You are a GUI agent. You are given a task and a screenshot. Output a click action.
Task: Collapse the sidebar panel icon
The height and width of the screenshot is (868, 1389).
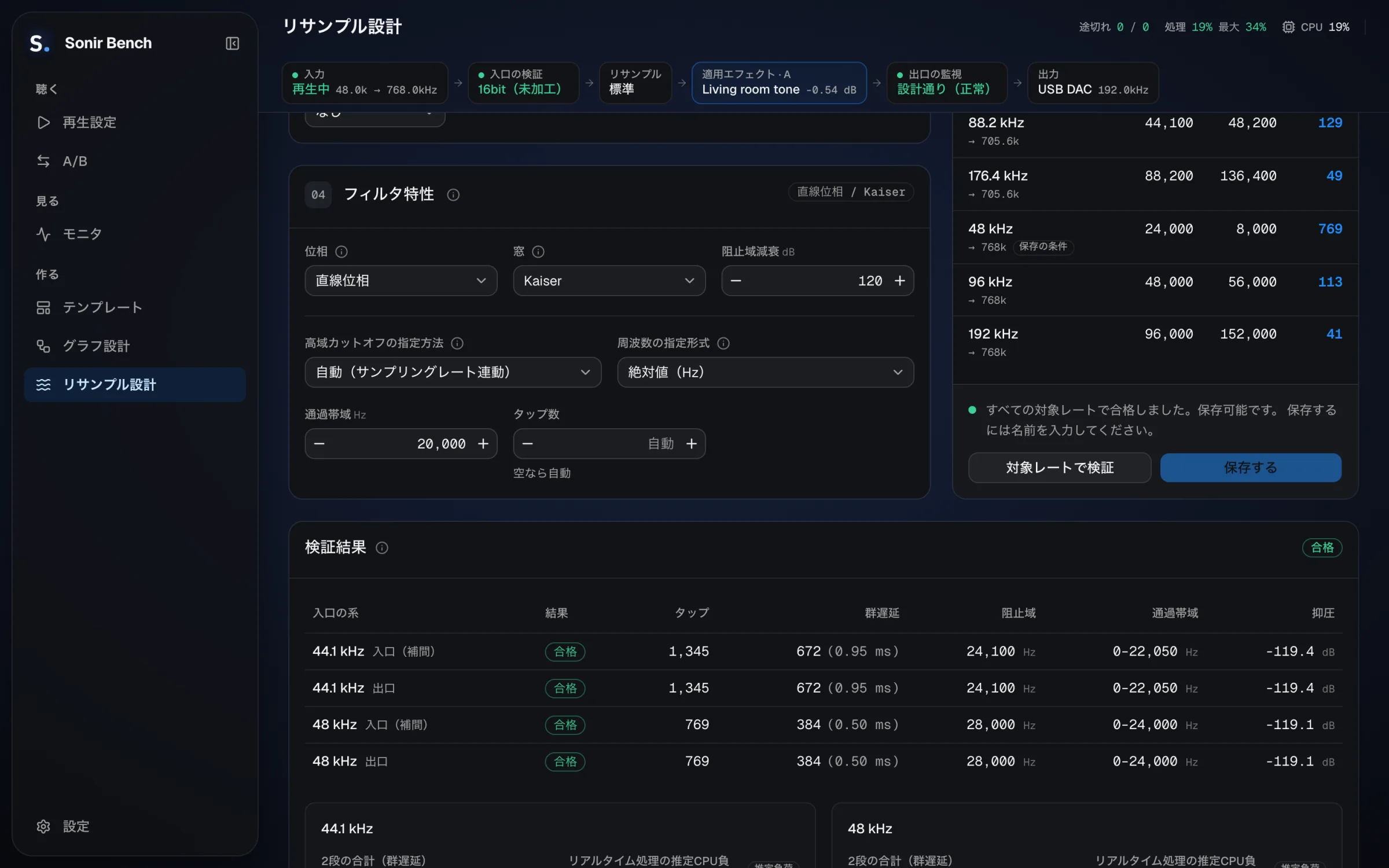(232, 43)
